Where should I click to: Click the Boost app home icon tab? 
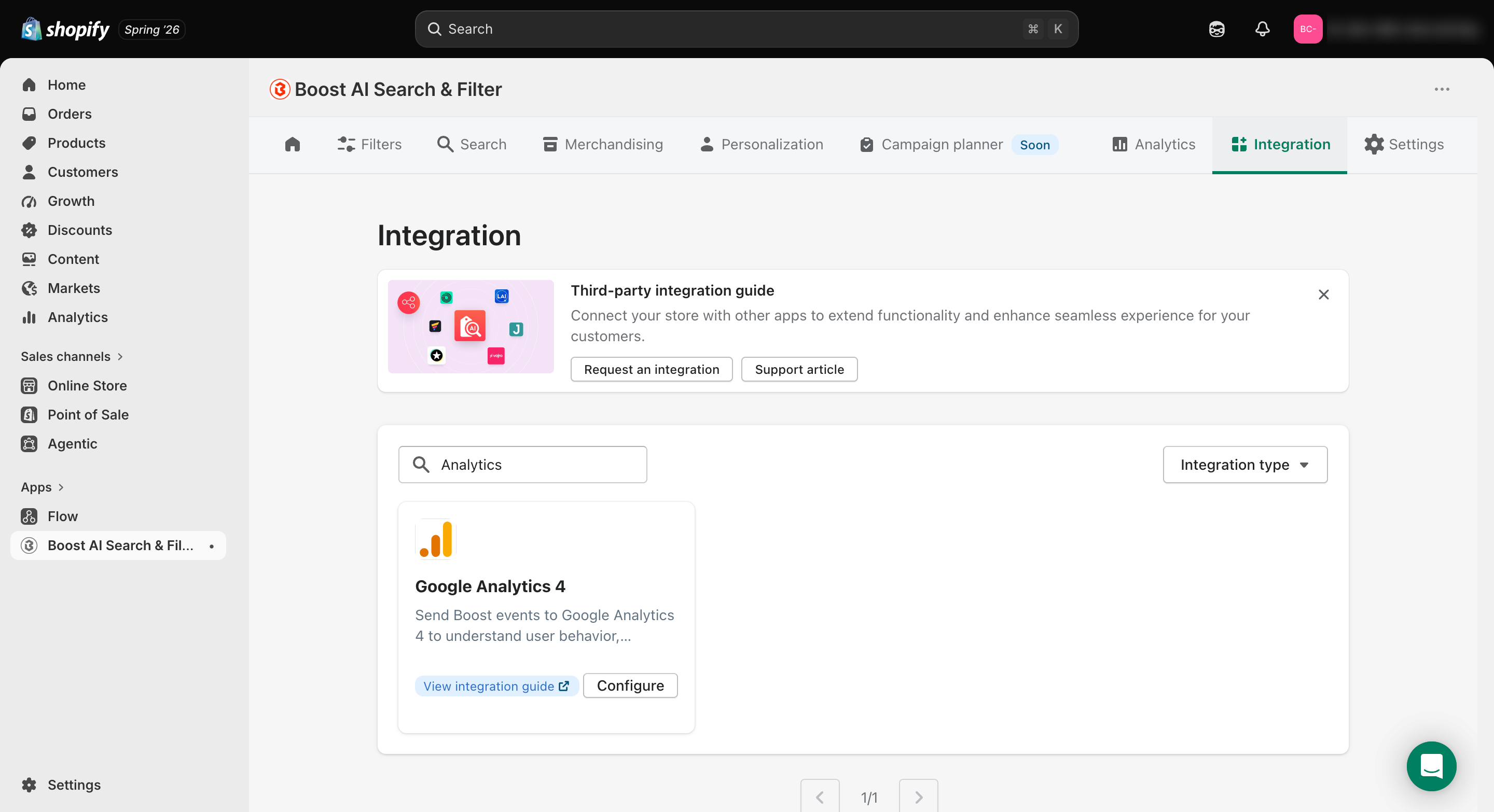point(292,144)
